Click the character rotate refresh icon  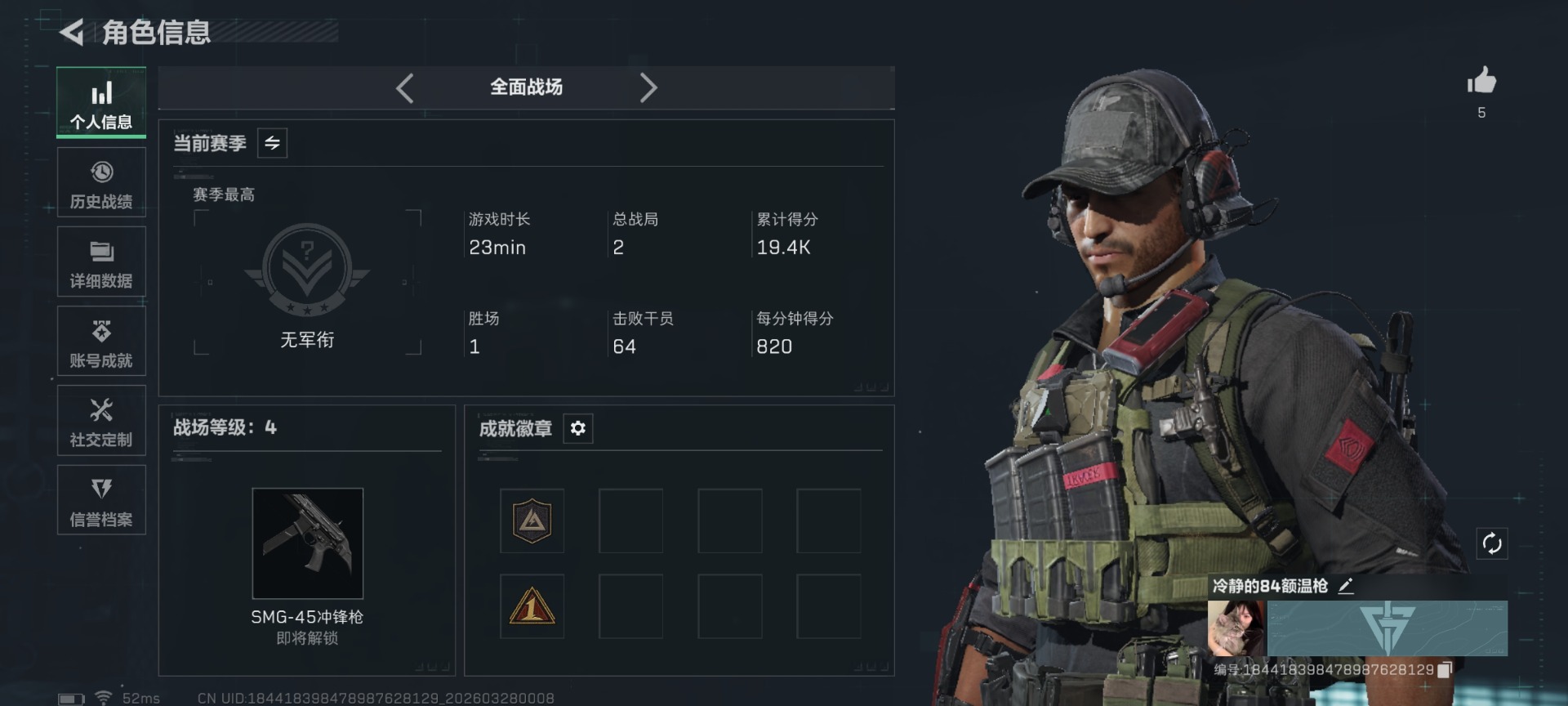[1492, 543]
